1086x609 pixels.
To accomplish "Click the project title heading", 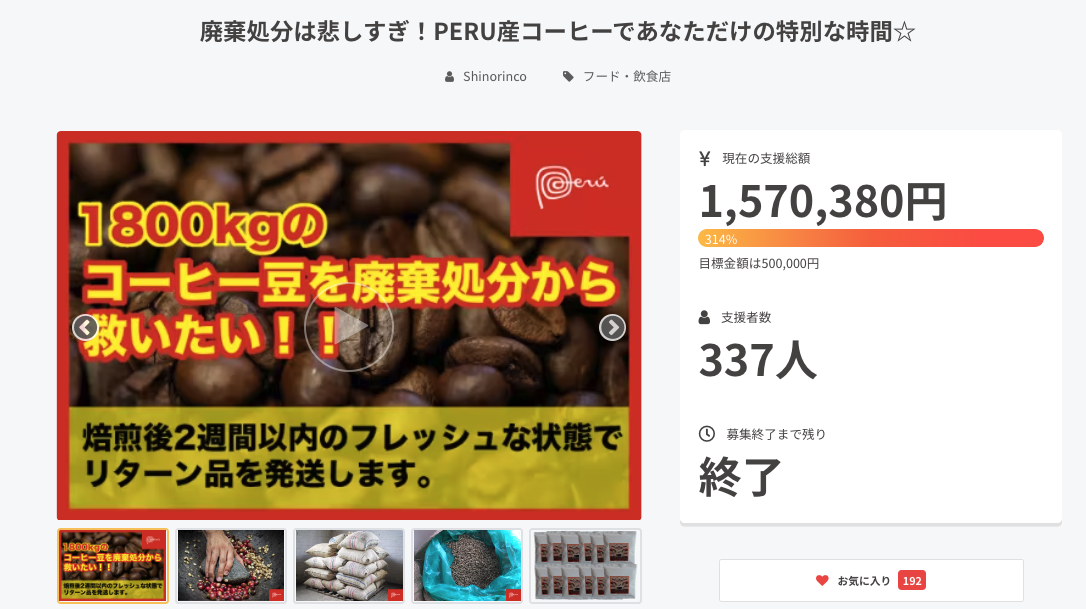I will [x=558, y=32].
